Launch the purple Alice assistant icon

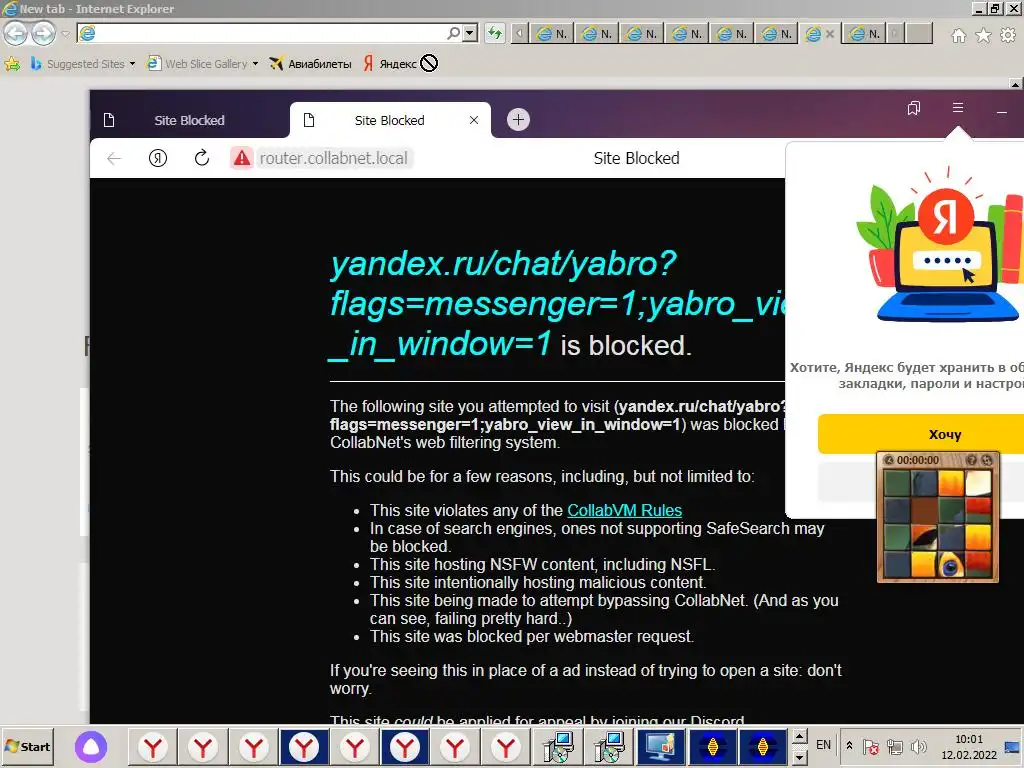click(91, 747)
